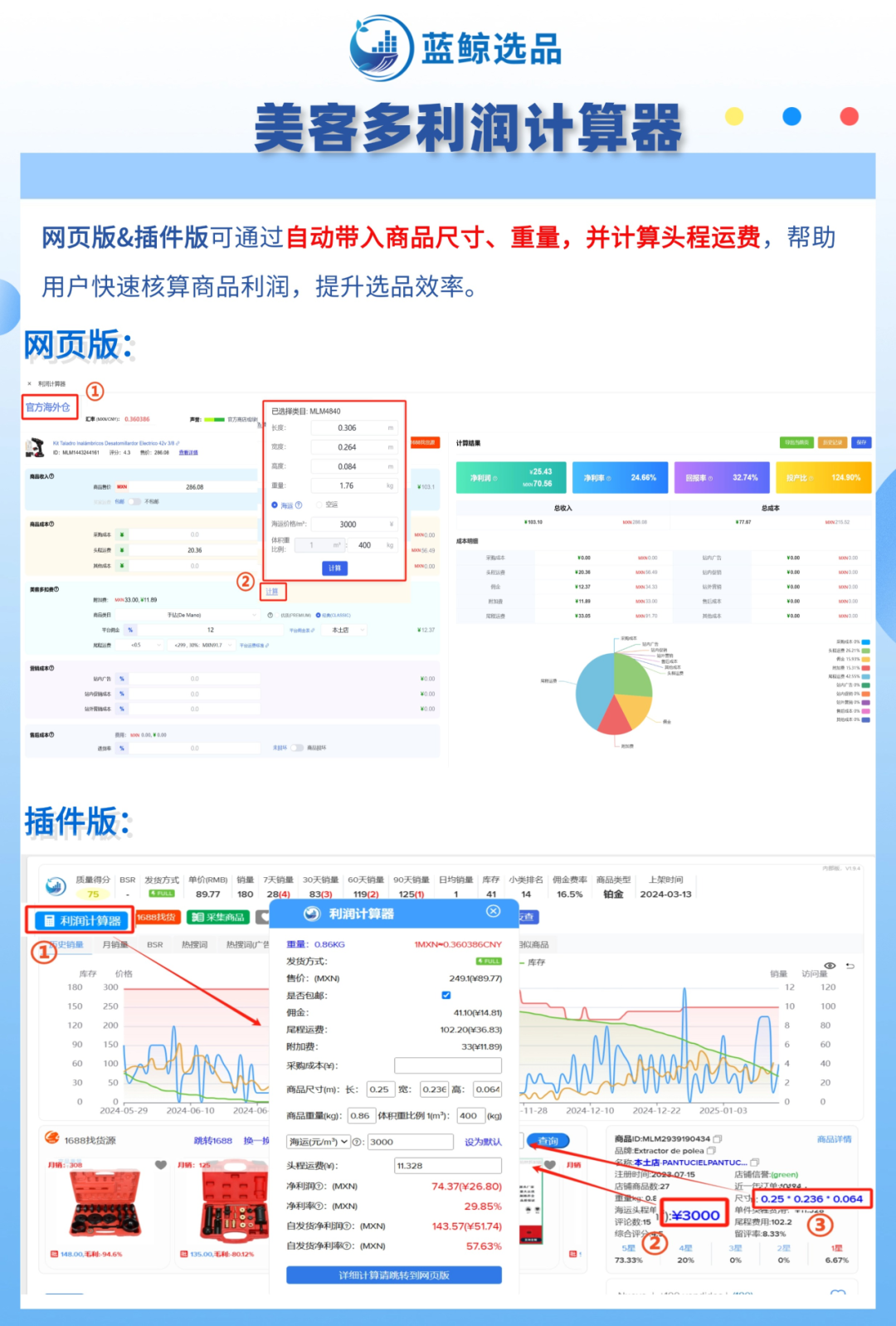
Task: Copy the shop name PANTUCIELPANTUC
Action: pyautogui.click(x=754, y=1163)
